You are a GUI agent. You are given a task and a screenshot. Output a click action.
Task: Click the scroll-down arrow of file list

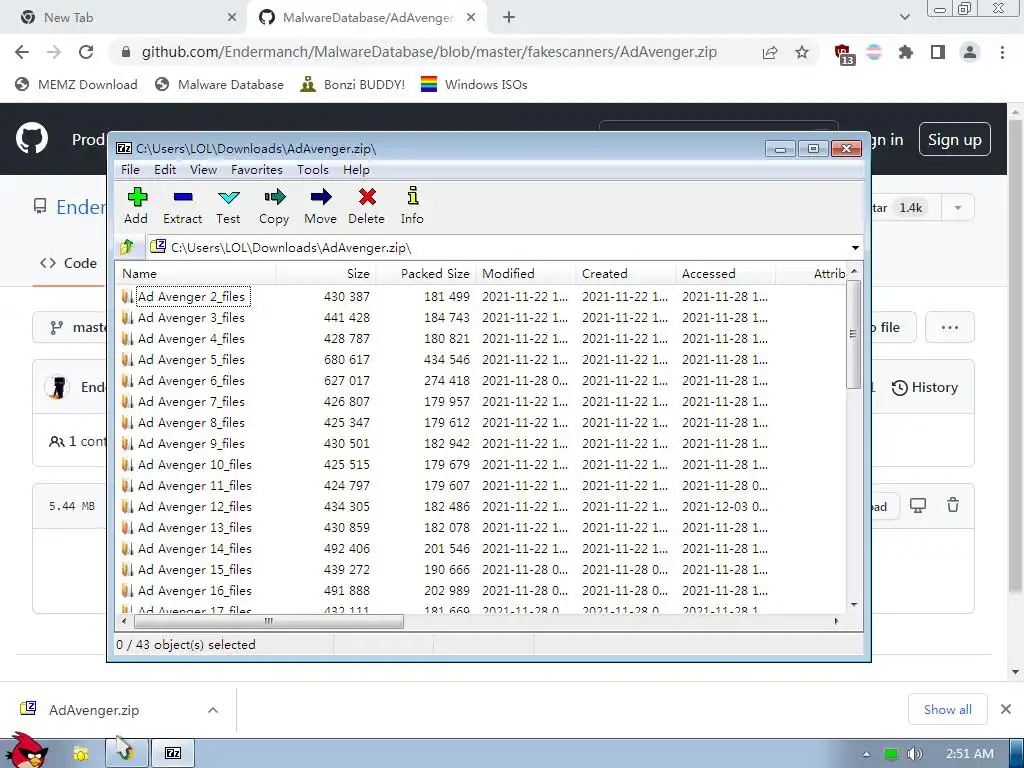click(854, 605)
